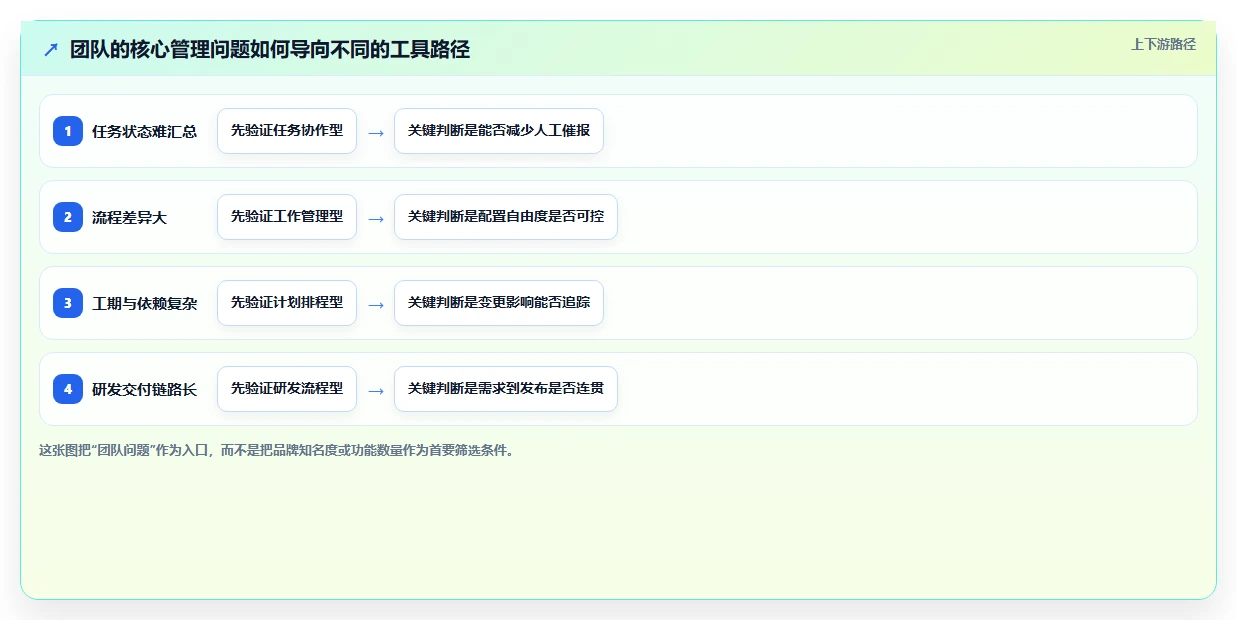This screenshot has width=1237, height=620.
Task: Select the 先验证任务协作型 chip
Action: pos(287,131)
